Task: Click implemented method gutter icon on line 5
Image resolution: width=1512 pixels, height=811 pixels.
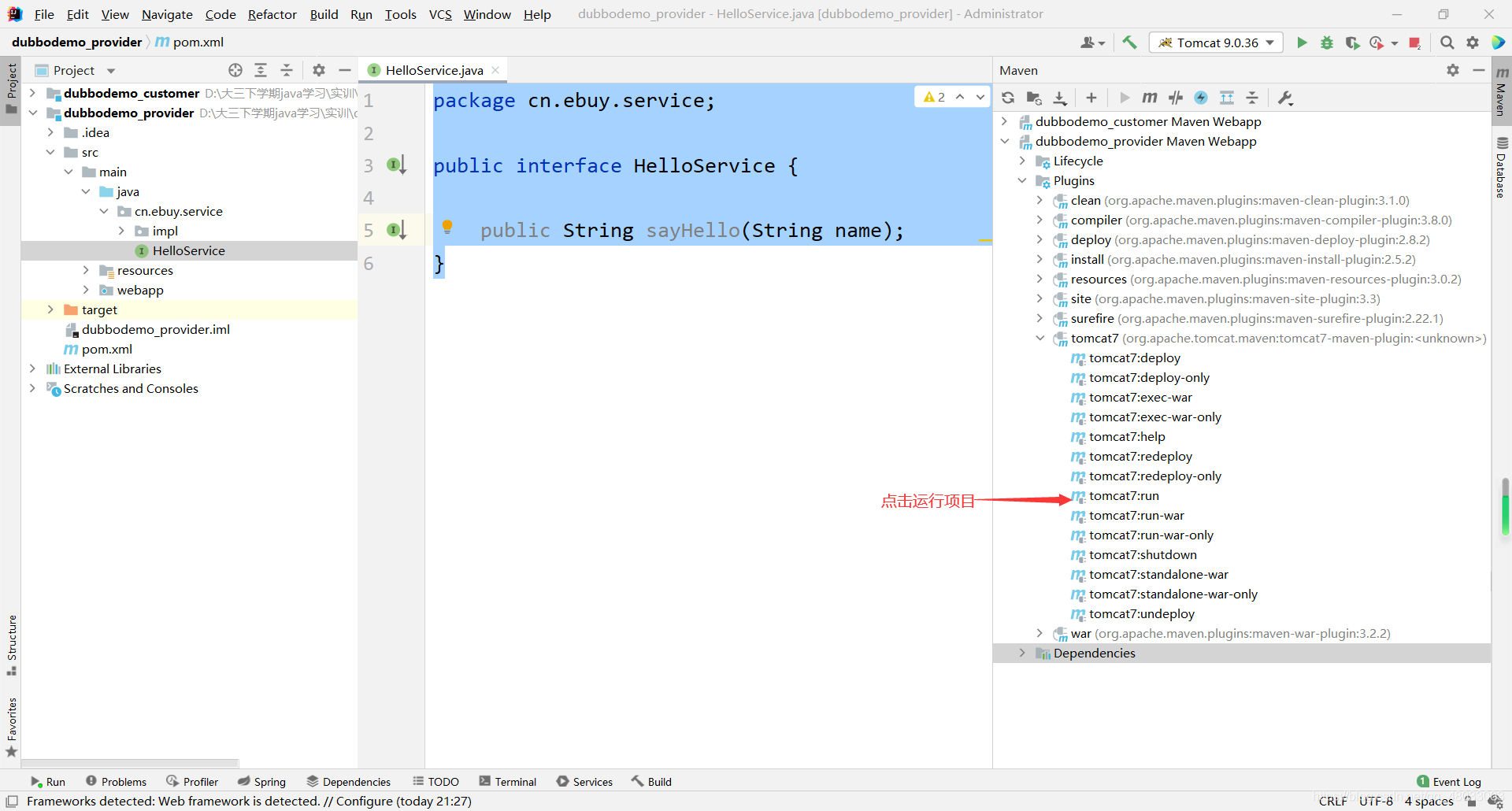Action: coord(396,230)
